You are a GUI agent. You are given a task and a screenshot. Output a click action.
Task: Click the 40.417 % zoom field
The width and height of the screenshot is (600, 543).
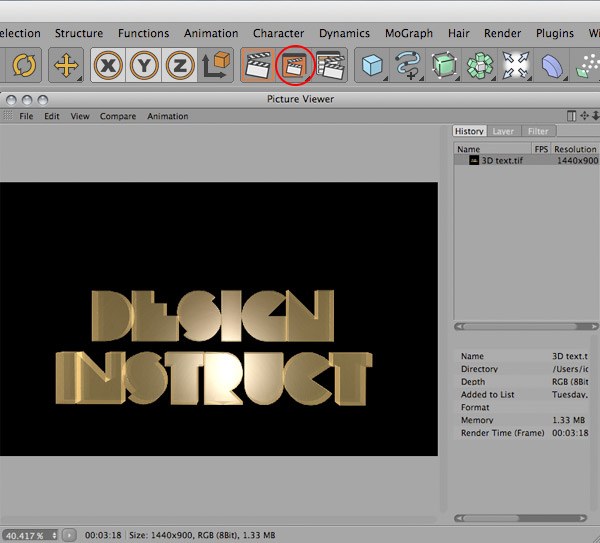click(x=26, y=535)
